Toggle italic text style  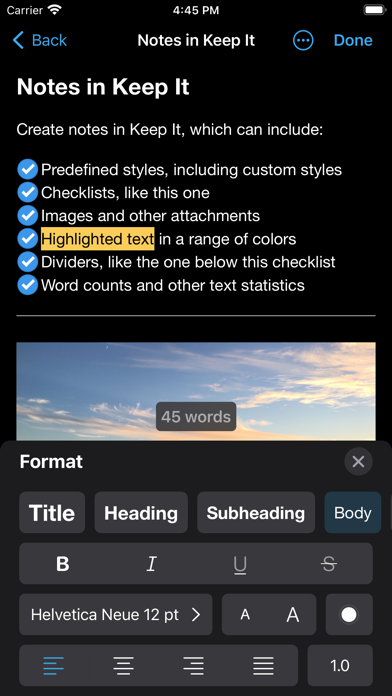[151, 564]
